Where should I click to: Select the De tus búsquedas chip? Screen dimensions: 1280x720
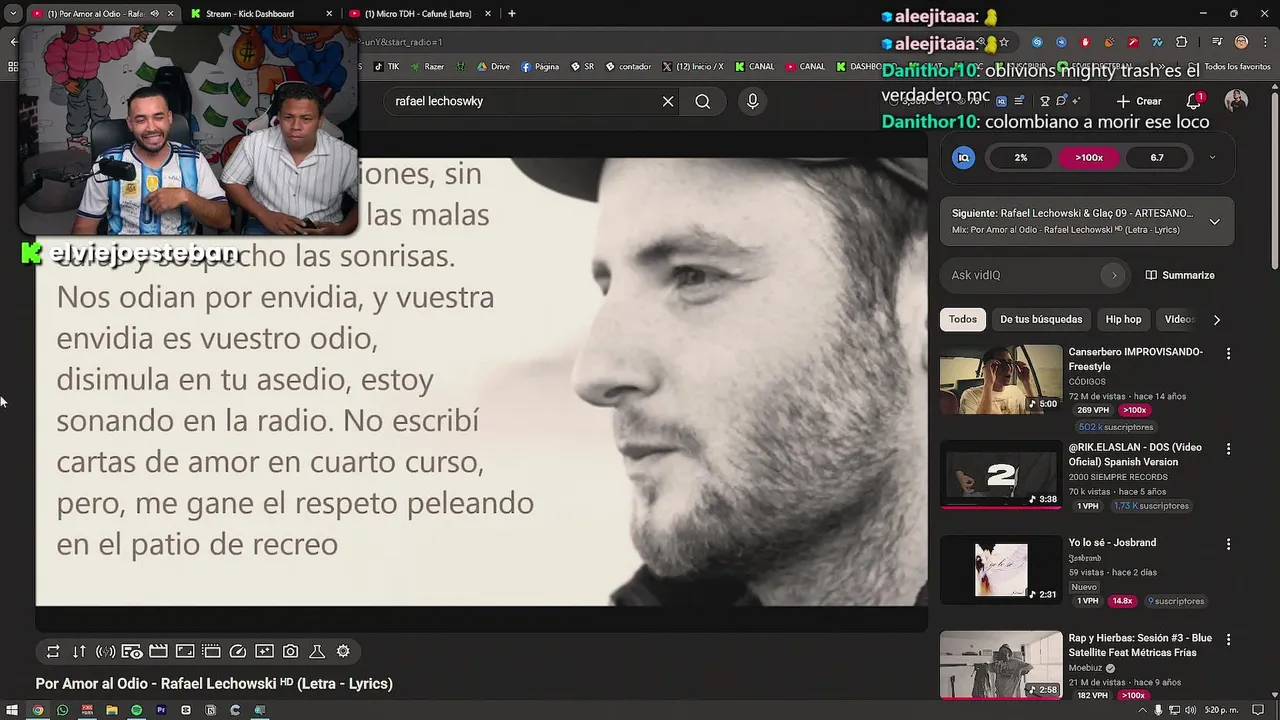1041,319
